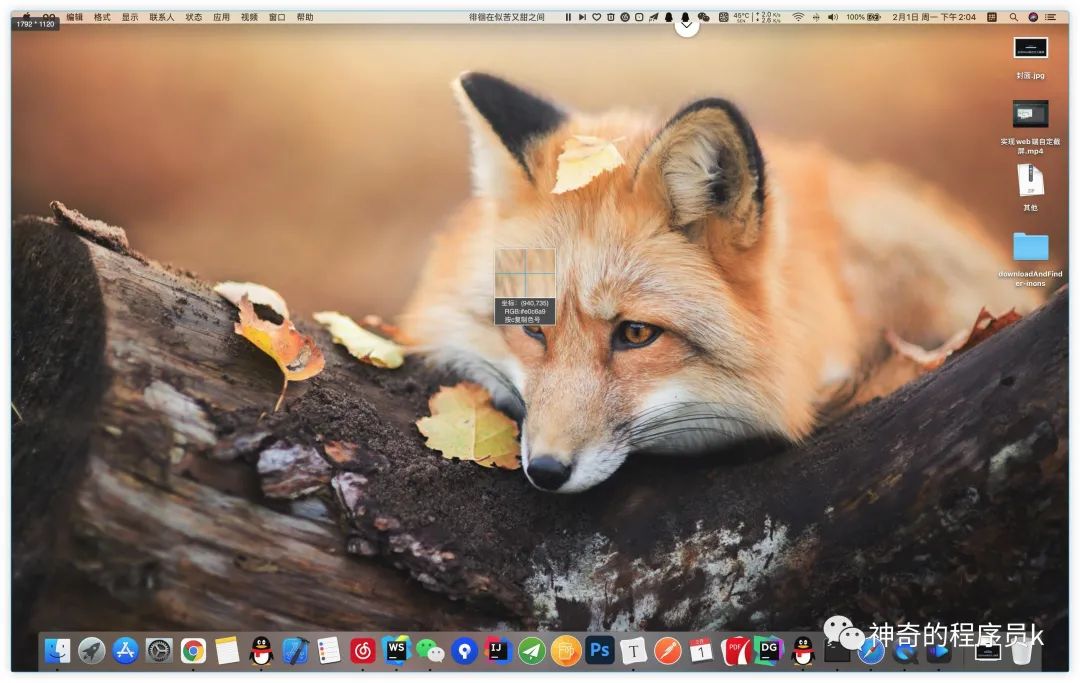This screenshot has height=683, width=1080.
Task: Open DataGrip (DG) from the dock
Action: pos(769,651)
